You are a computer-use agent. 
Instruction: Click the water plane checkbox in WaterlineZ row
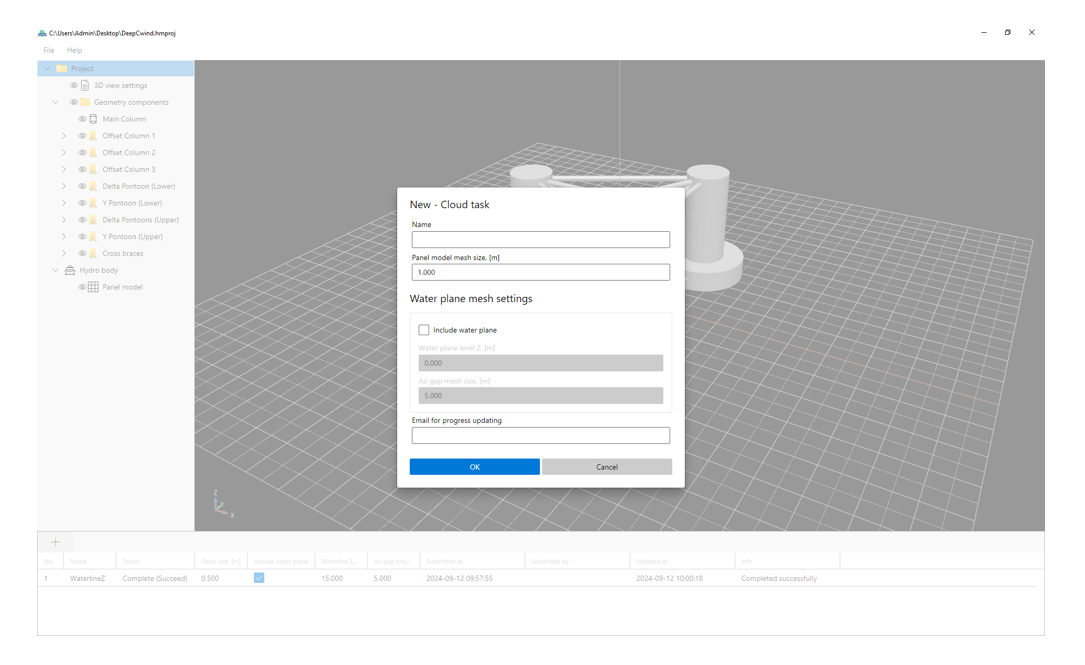[x=259, y=578]
